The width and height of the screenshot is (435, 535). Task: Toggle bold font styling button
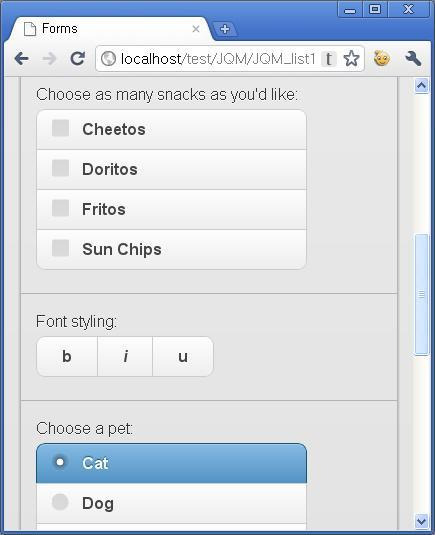click(x=67, y=357)
